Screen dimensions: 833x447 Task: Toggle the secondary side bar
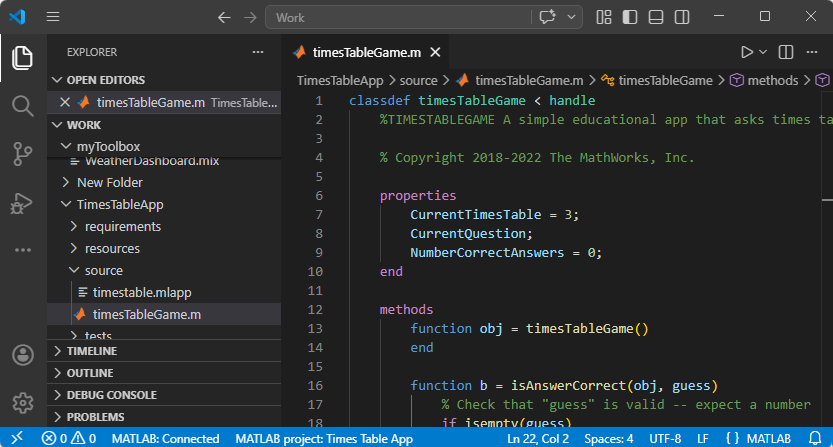coord(682,17)
